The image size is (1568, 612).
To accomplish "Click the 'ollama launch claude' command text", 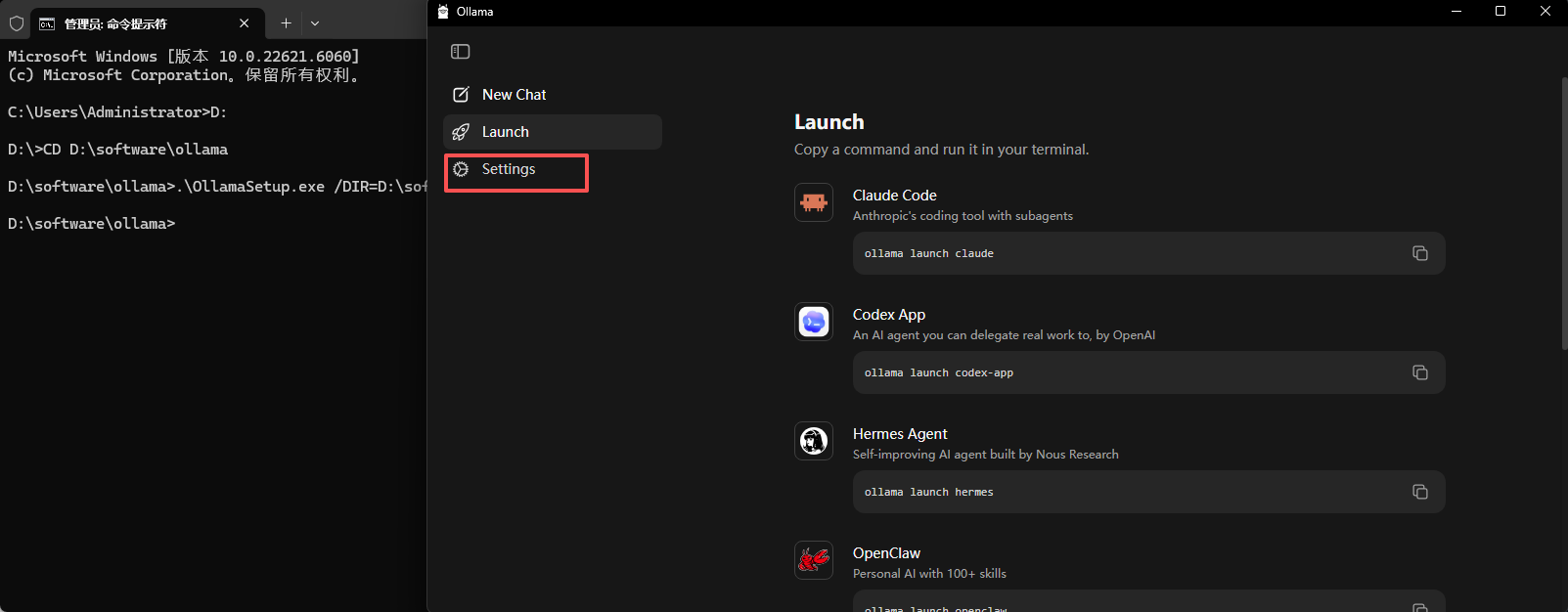I will coord(929,253).
